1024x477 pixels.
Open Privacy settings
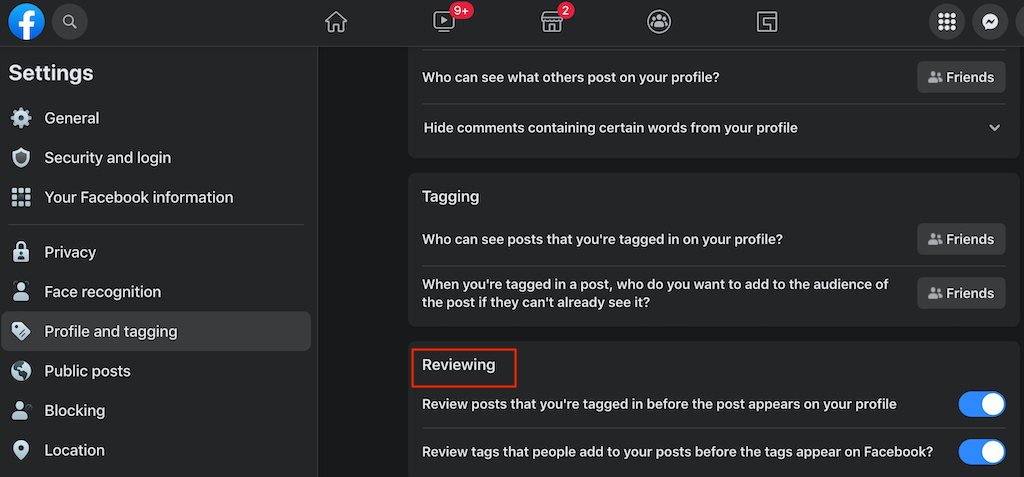156,252
